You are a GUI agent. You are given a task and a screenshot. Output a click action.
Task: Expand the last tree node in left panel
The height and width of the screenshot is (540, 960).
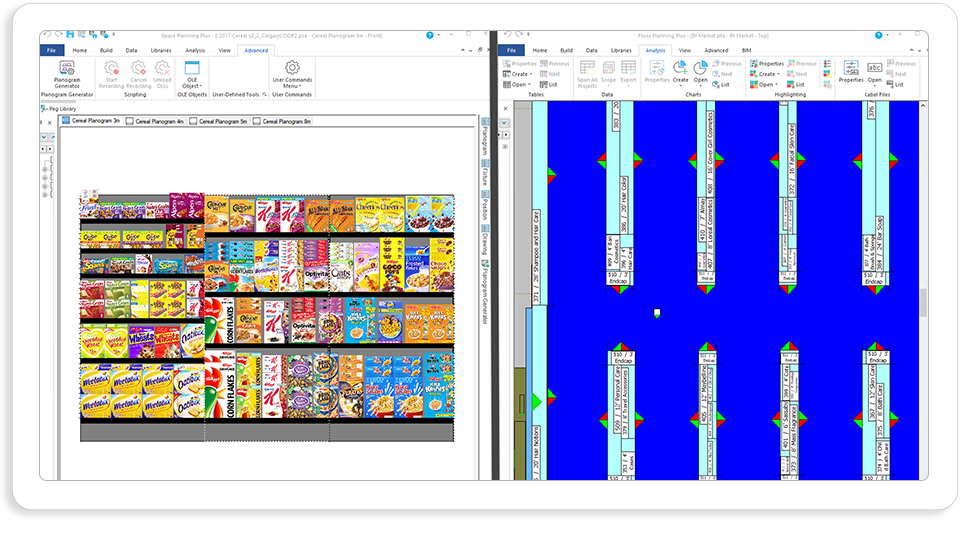tap(45, 195)
